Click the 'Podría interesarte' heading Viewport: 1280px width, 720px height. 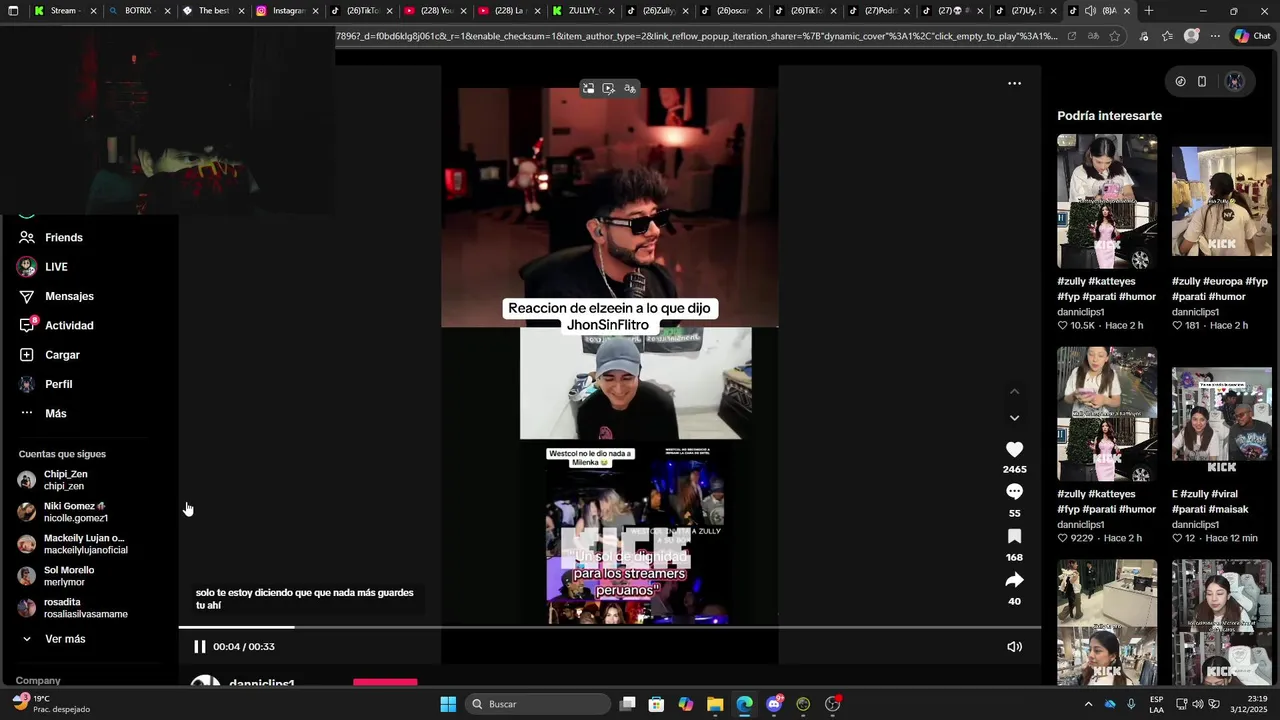(x=1109, y=116)
